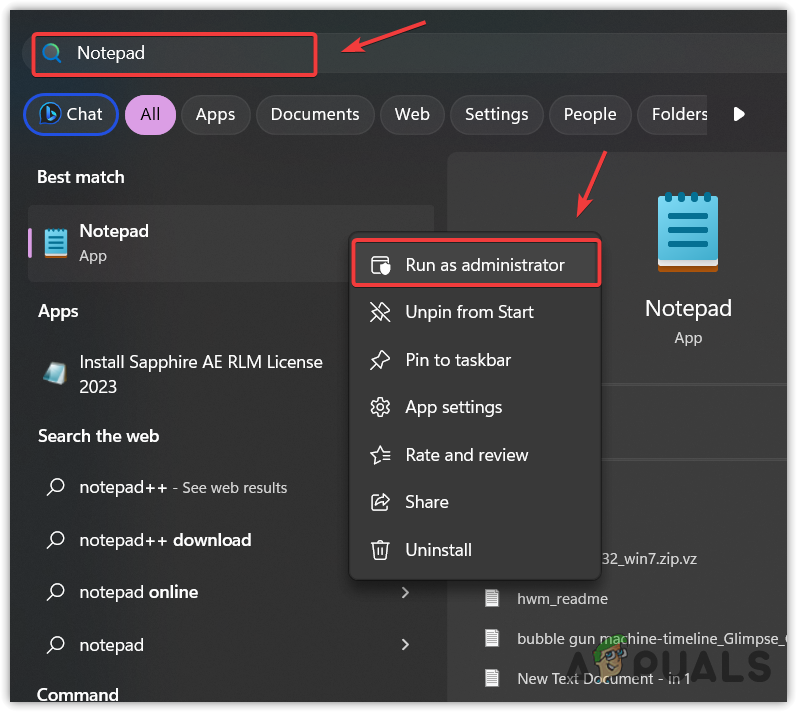Open the 32_win7.zip.vz recent file

coord(649,559)
